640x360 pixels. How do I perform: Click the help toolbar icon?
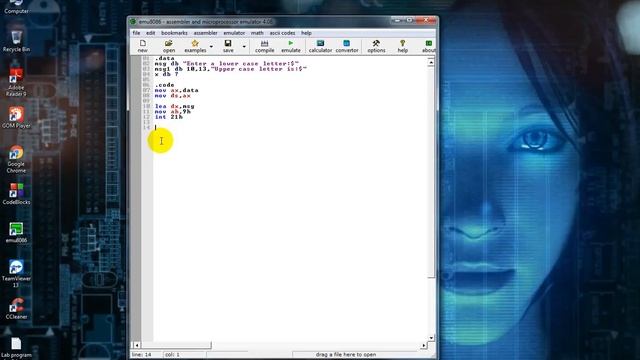coord(402,46)
